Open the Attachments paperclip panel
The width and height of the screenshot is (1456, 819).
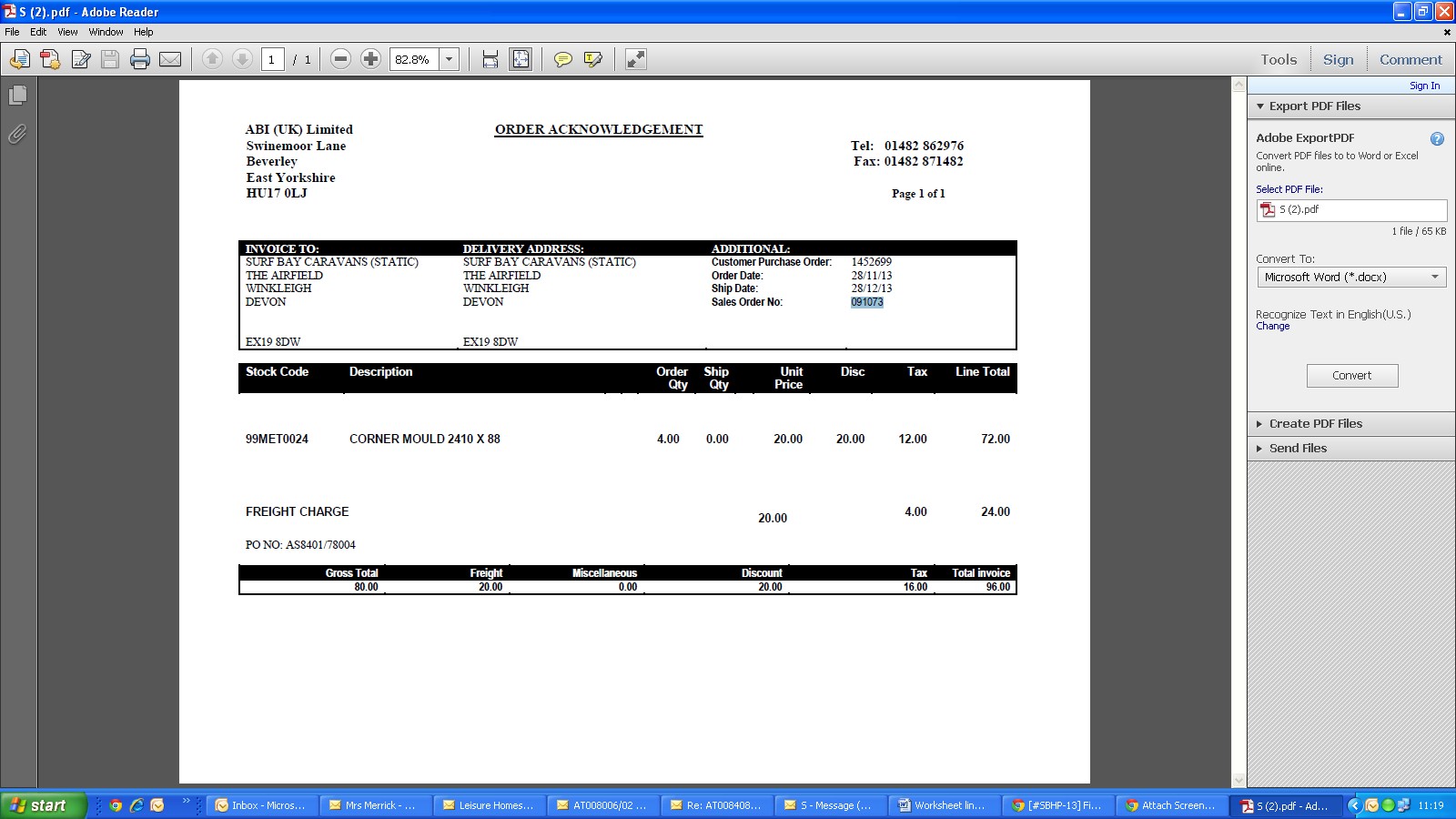17,134
